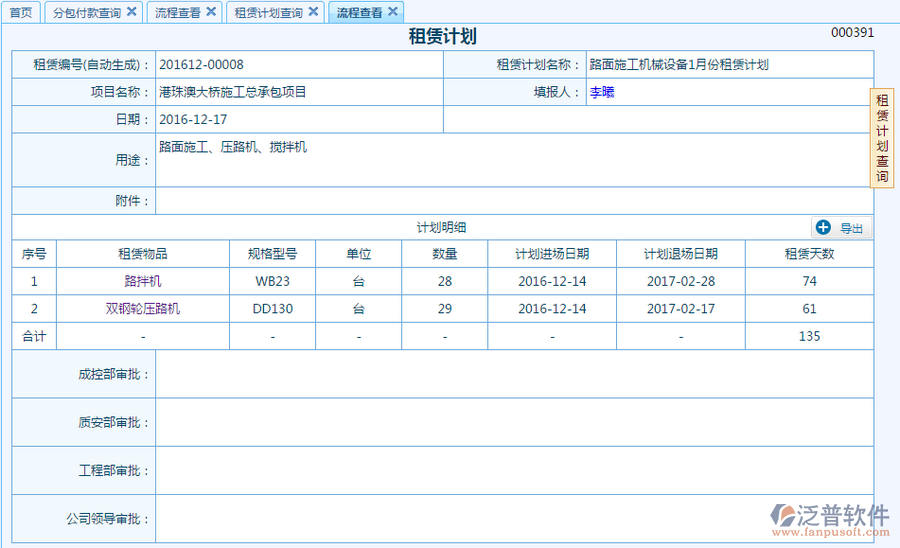The image size is (900, 548).
Task: Select the 合计 row label
Action: coord(34,336)
